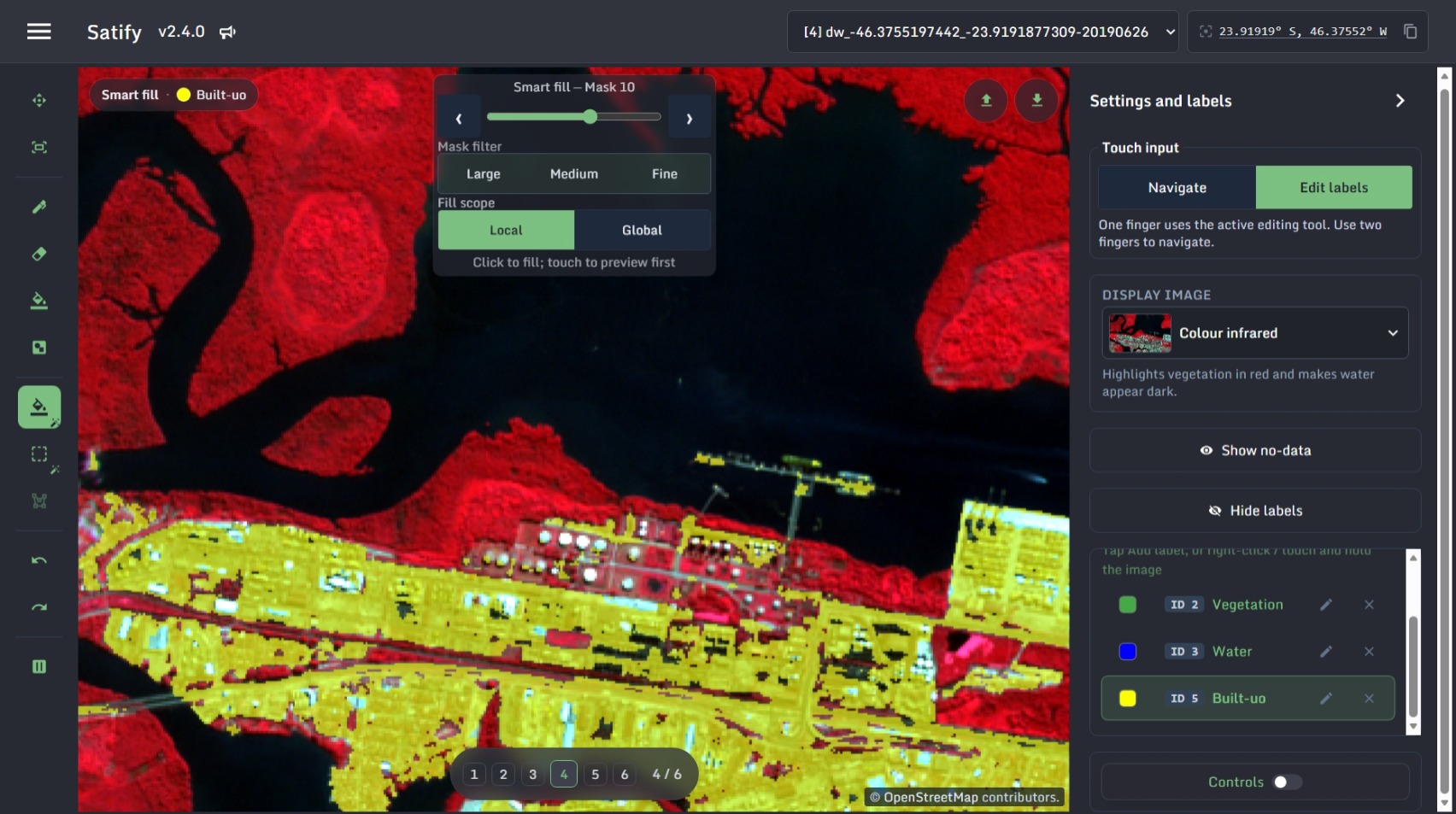Redo the last action
The image size is (1456, 814).
click(39, 607)
